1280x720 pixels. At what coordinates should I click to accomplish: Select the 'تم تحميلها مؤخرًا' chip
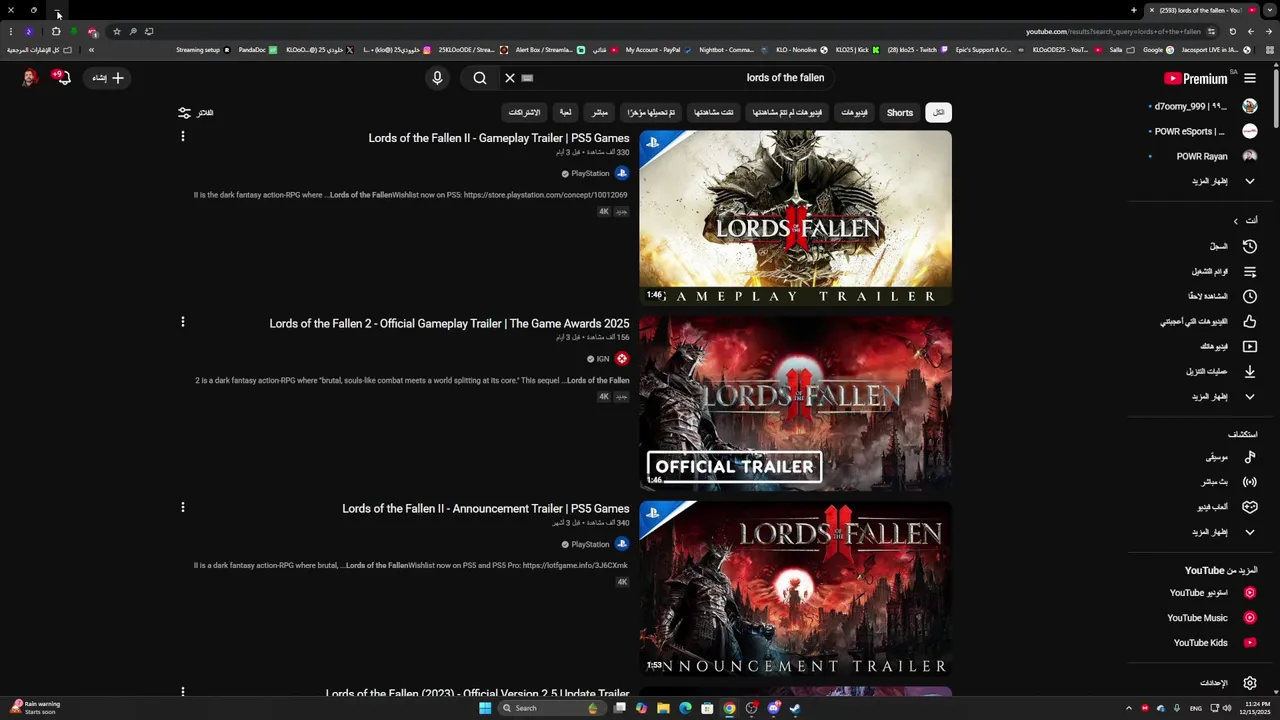(651, 113)
